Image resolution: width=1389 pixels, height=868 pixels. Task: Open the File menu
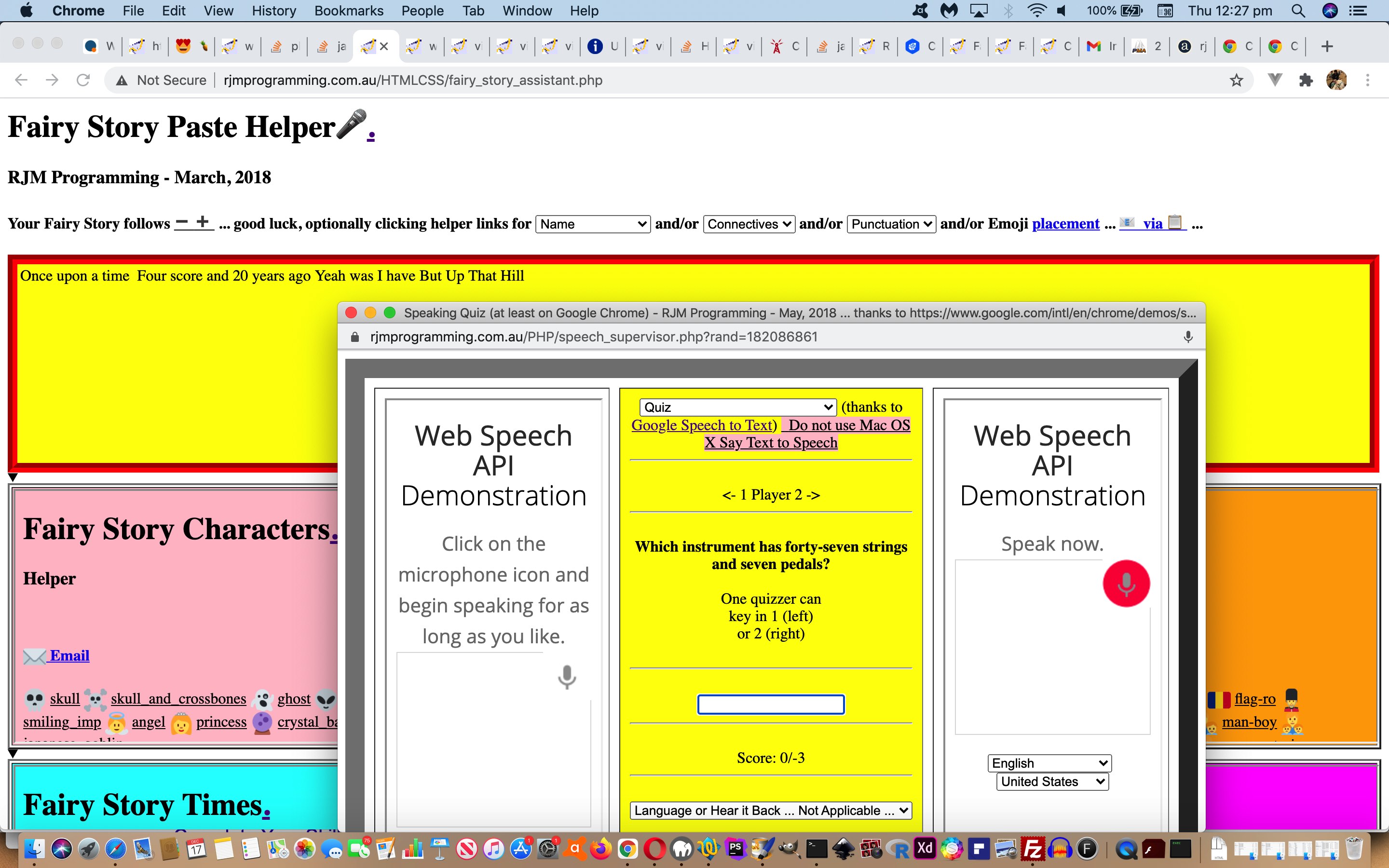click(133, 11)
